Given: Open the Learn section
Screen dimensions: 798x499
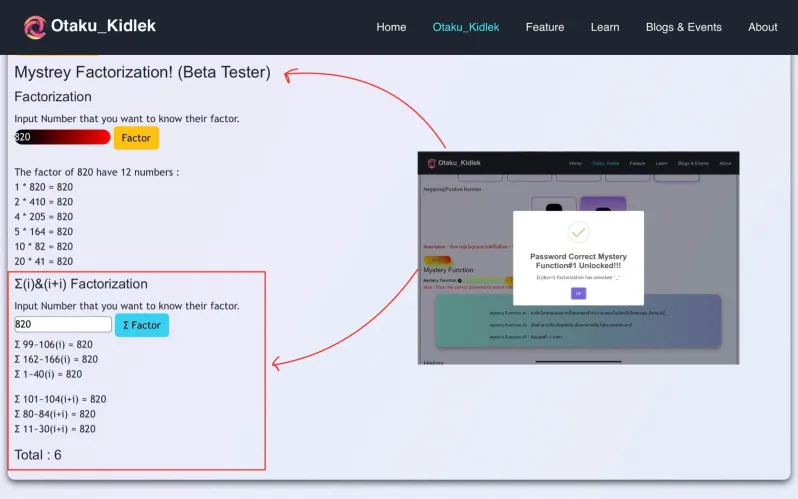Looking at the screenshot, I should [605, 27].
